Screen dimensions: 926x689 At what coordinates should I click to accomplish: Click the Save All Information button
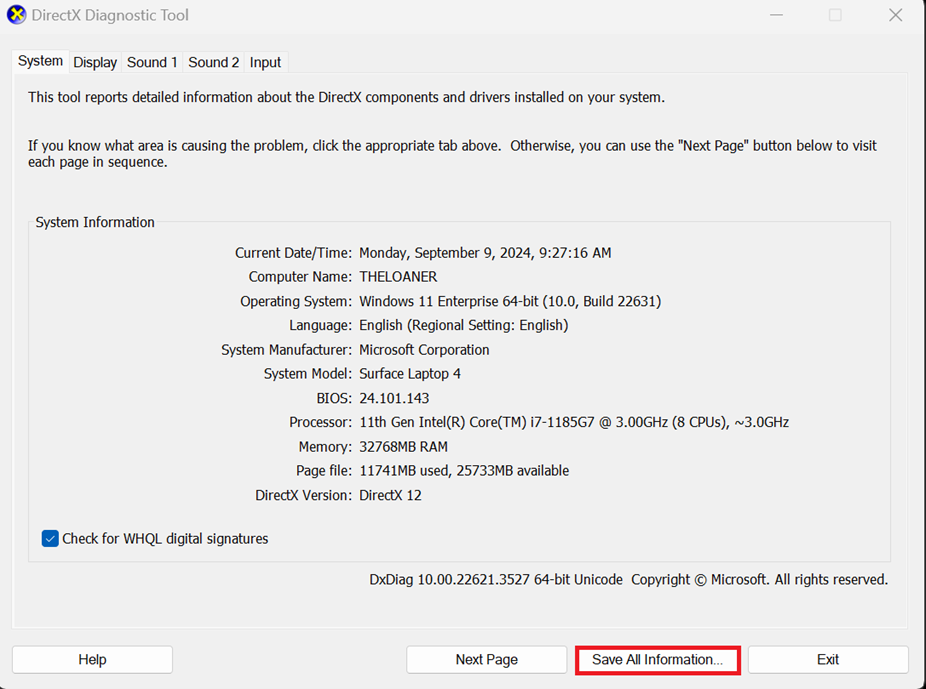(x=657, y=660)
